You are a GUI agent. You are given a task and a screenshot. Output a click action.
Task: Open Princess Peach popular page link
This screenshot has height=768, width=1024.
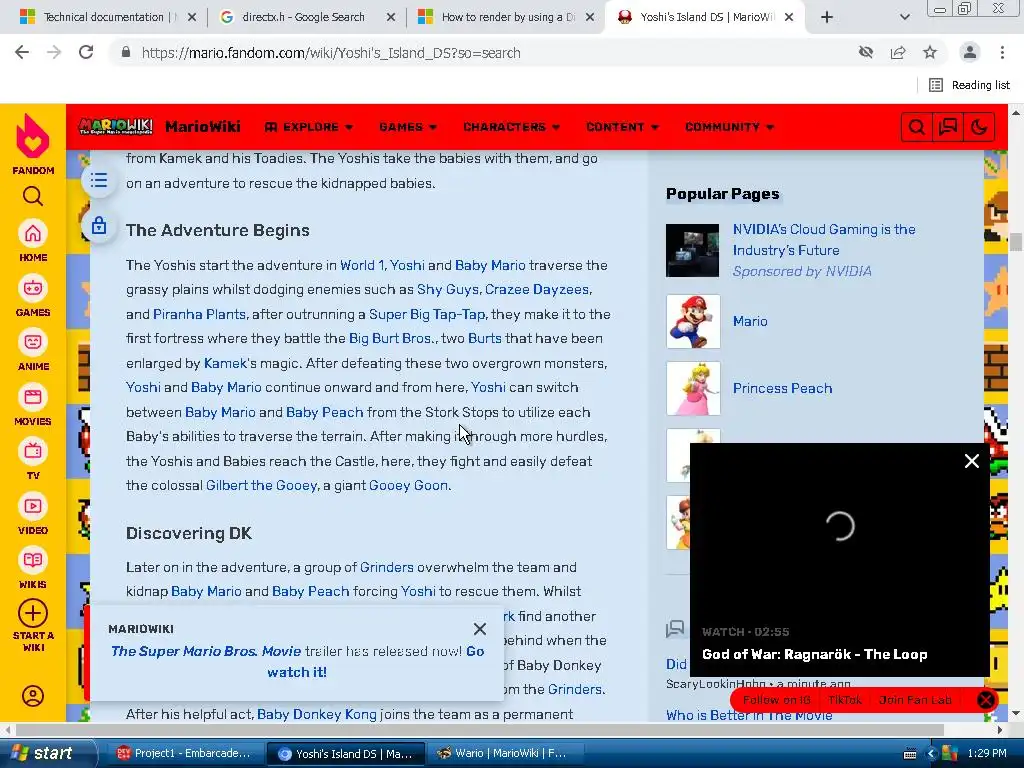782,388
